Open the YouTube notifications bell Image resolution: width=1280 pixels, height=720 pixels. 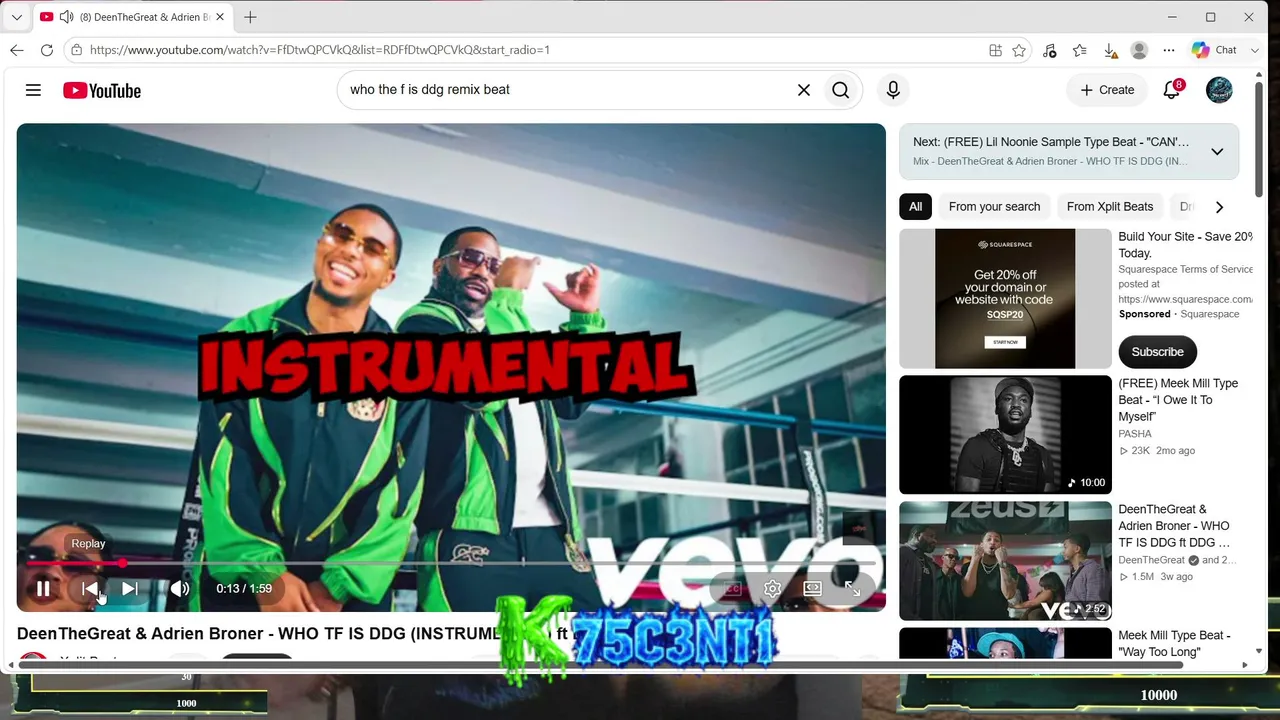1172,90
